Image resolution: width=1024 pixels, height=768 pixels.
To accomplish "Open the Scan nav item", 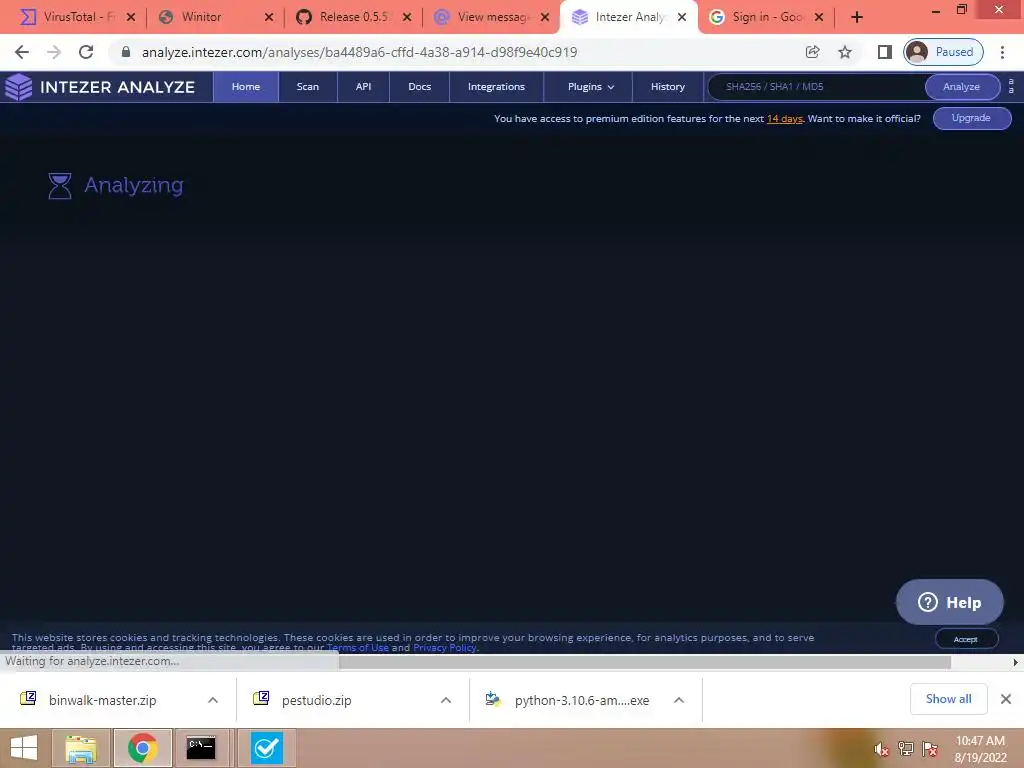I will (308, 87).
